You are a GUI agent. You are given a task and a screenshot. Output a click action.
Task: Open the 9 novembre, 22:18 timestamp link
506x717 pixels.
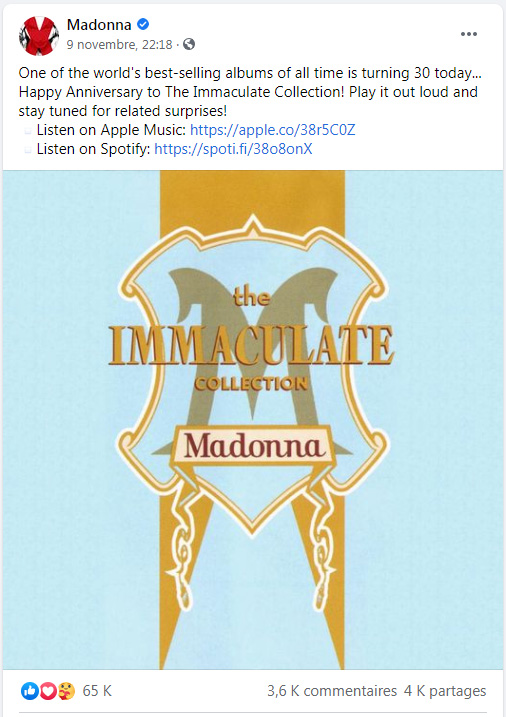coord(119,44)
